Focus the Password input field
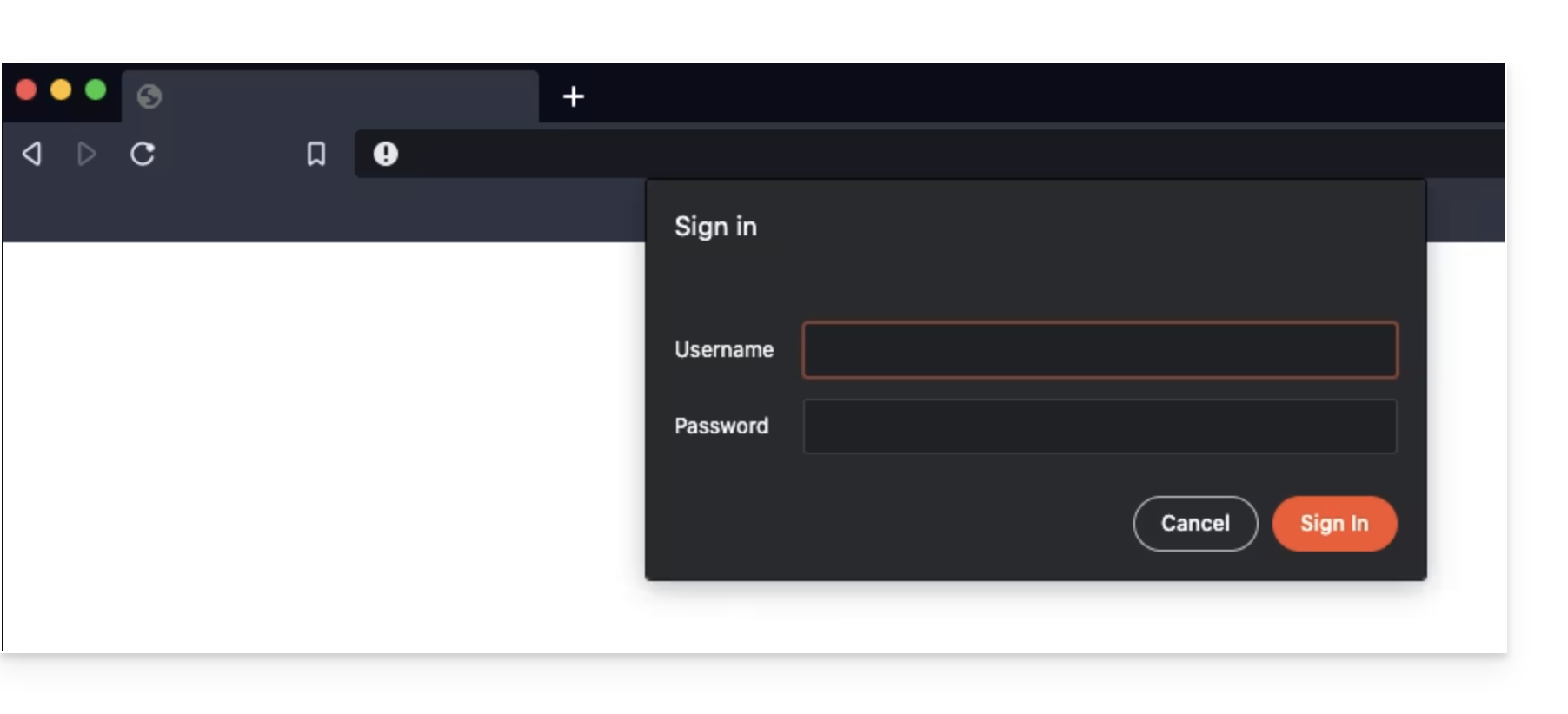 tap(1100, 426)
